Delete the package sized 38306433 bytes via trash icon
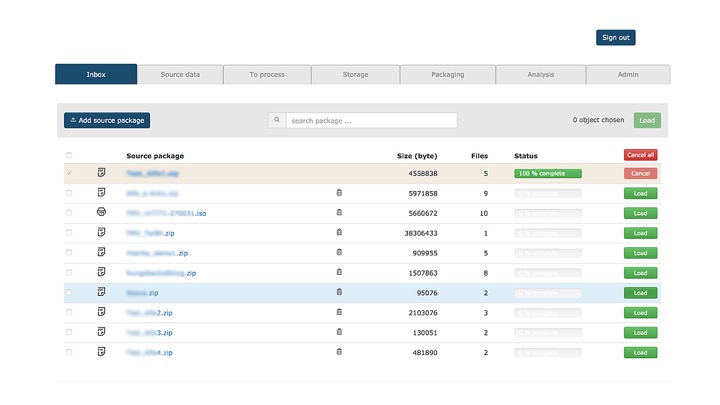720x405 pixels. [x=339, y=233]
